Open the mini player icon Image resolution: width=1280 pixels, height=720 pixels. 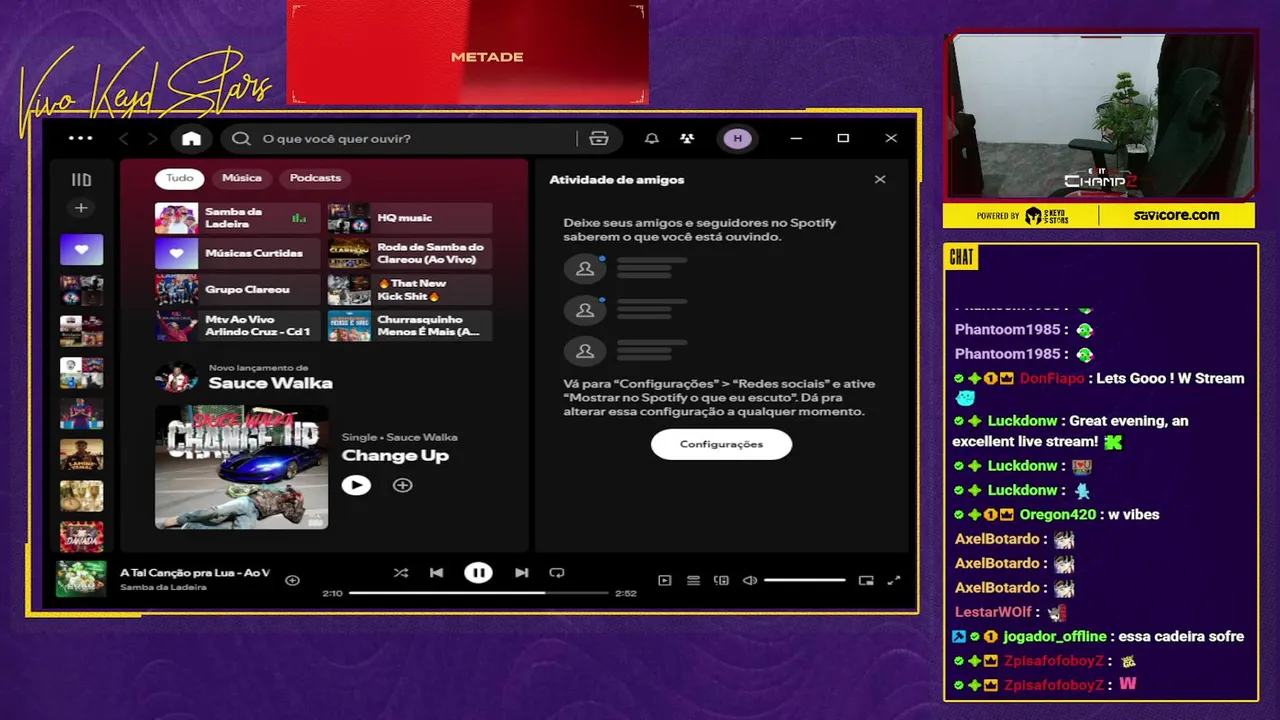click(x=866, y=580)
